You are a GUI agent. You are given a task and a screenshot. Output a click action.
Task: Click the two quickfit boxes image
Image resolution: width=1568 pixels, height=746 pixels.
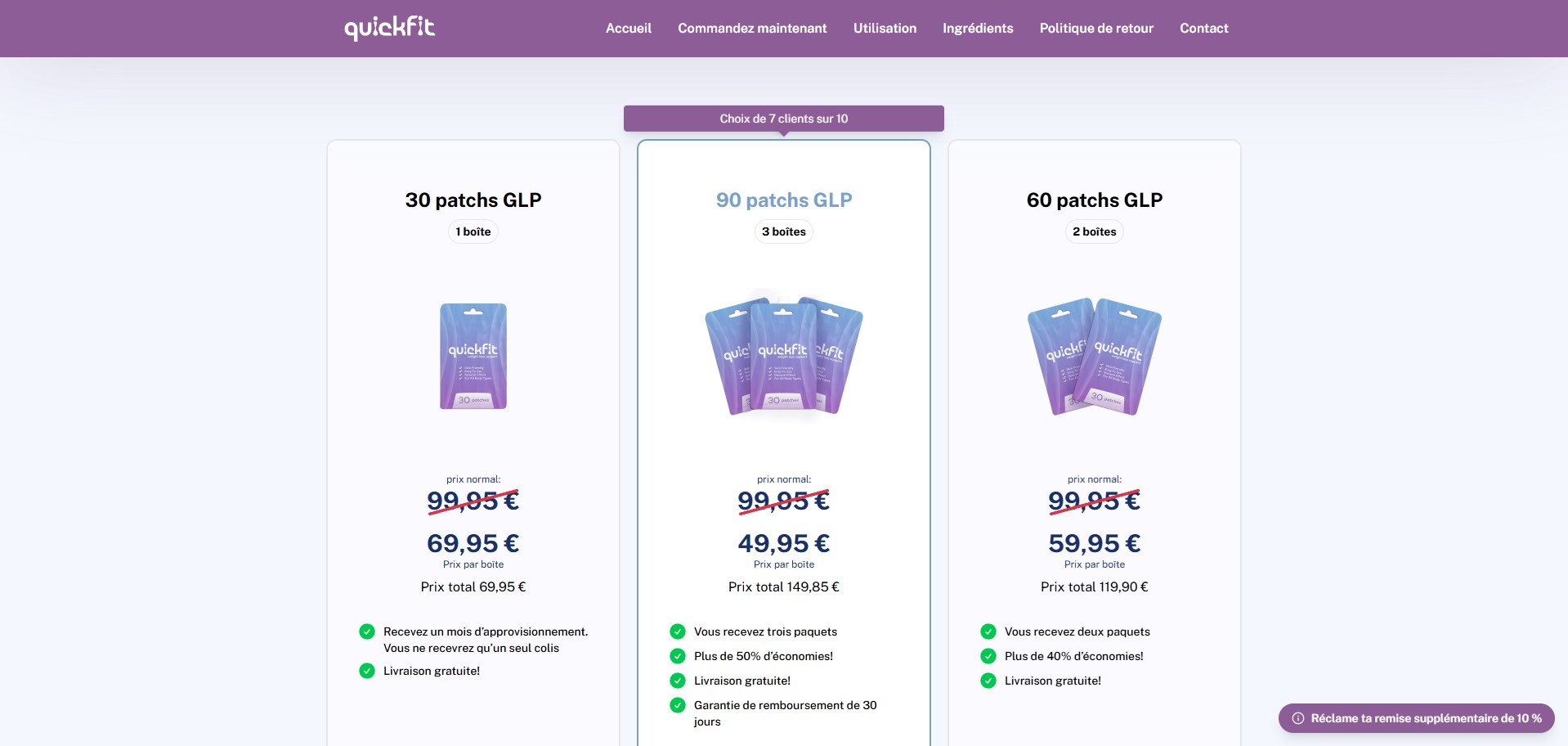pyautogui.click(x=1095, y=357)
